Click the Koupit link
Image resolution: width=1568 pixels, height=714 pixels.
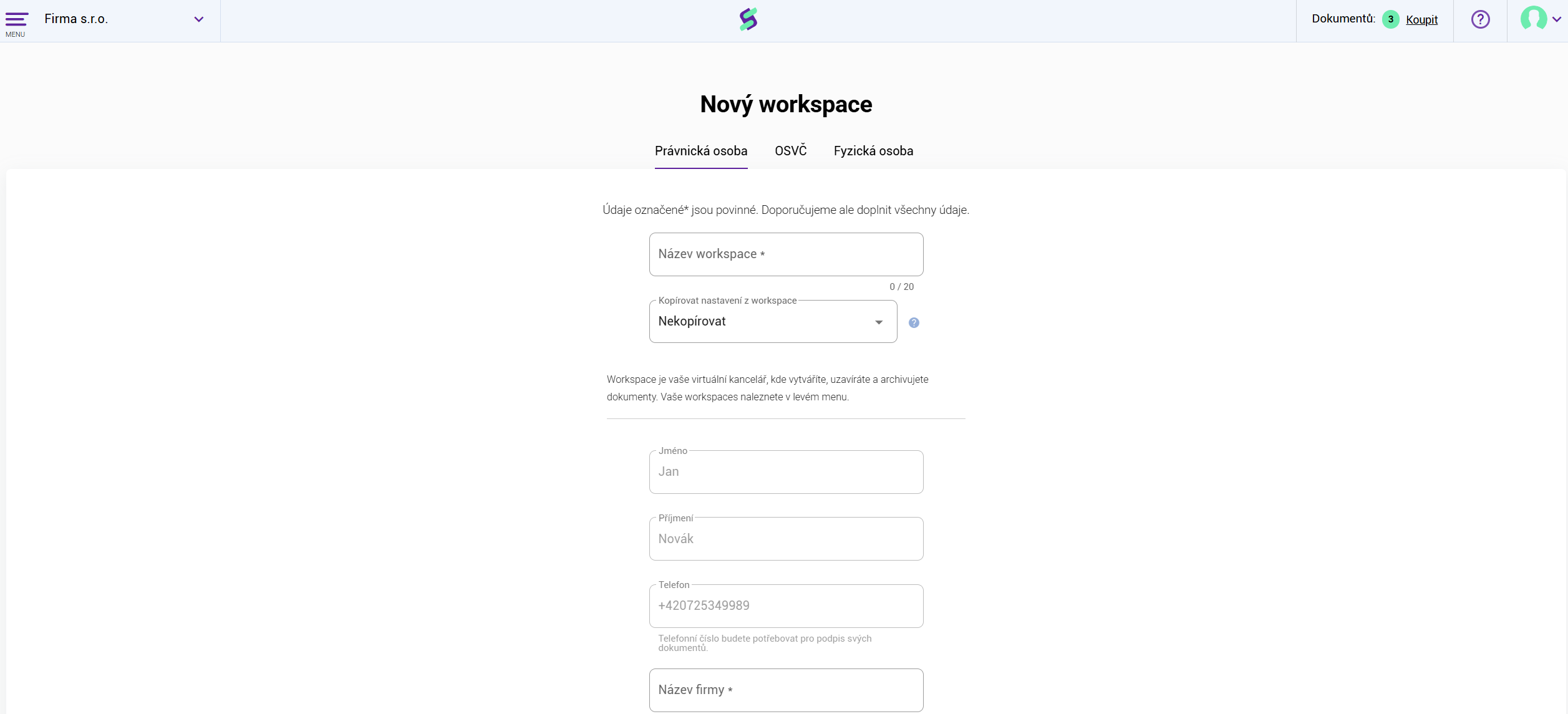tap(1421, 20)
